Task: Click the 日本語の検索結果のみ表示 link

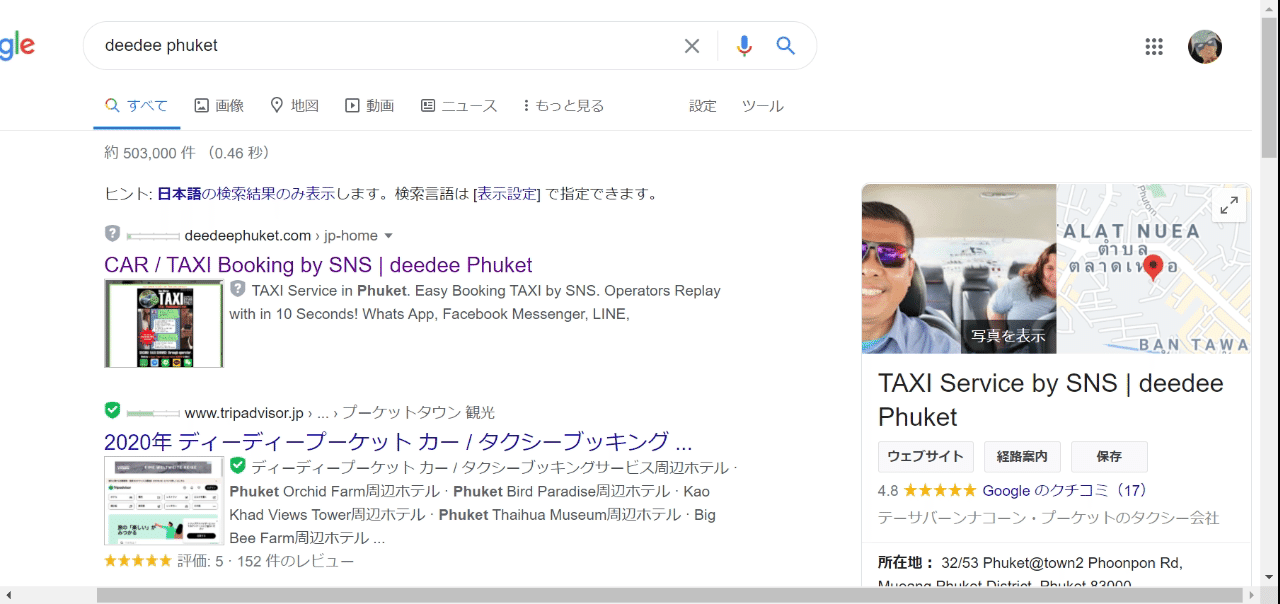Action: point(246,194)
